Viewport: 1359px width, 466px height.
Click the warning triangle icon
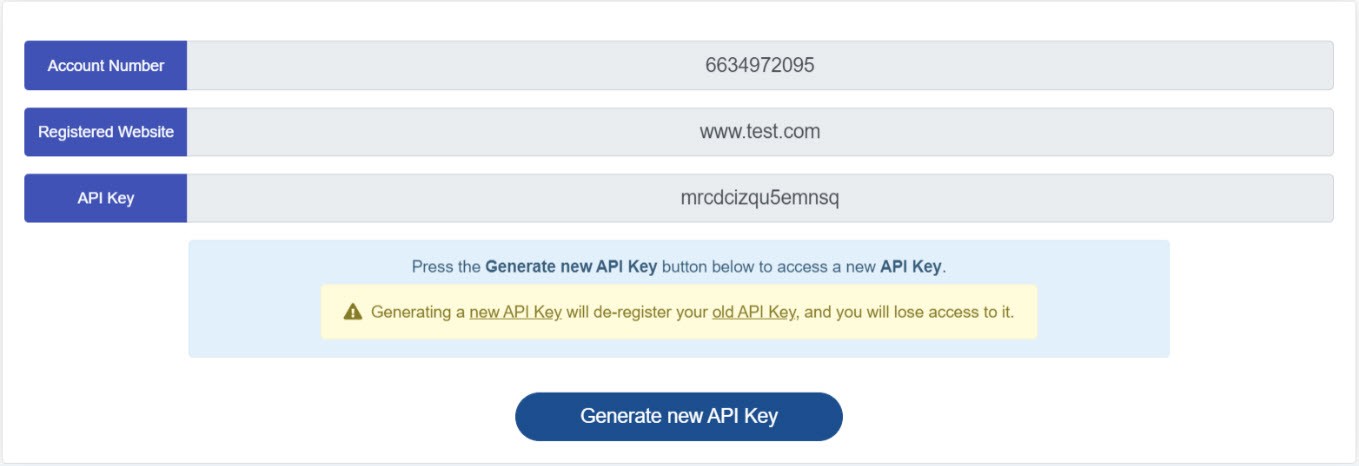(352, 312)
